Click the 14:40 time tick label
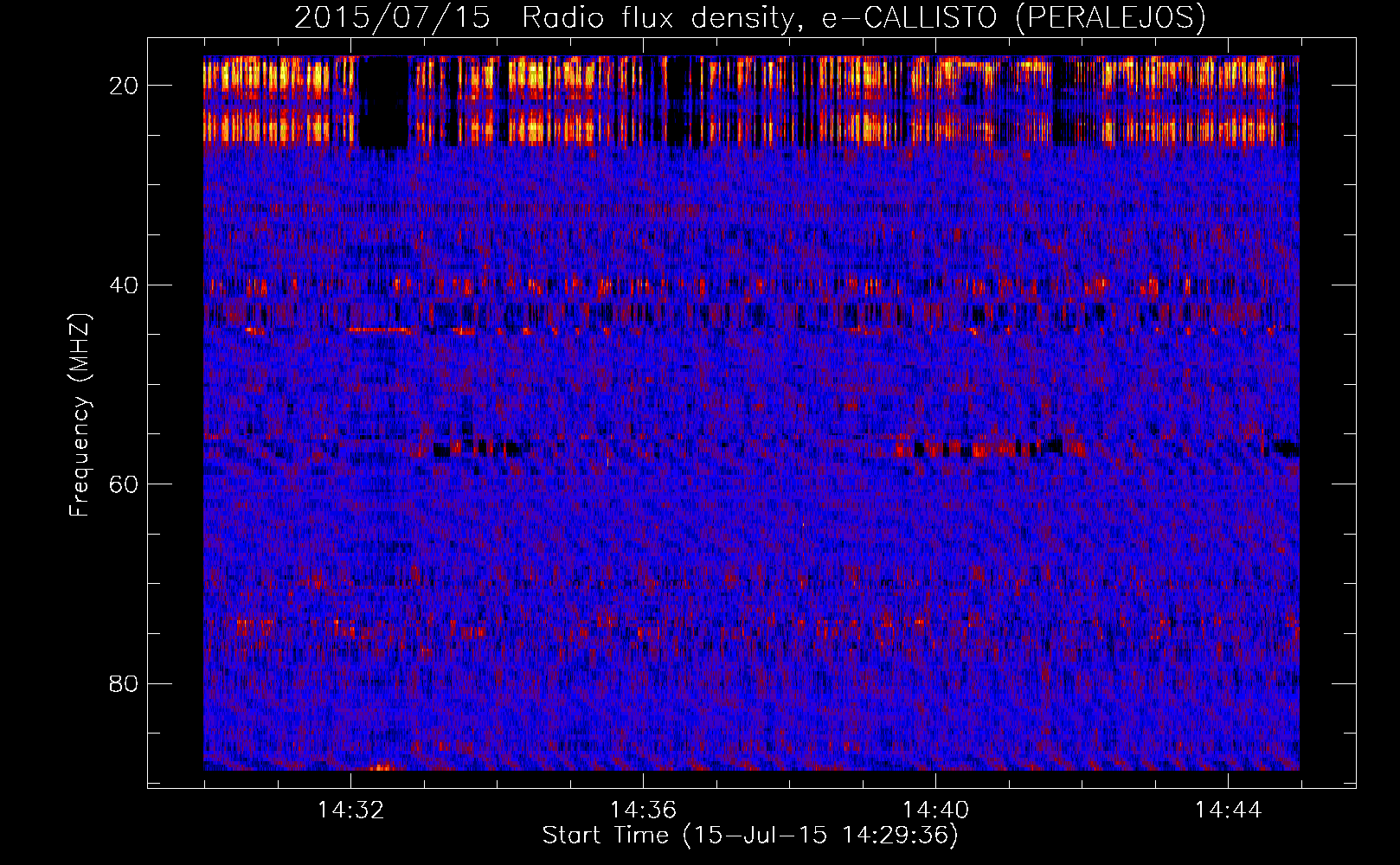Screen dimensions: 1400x865 pos(935,811)
